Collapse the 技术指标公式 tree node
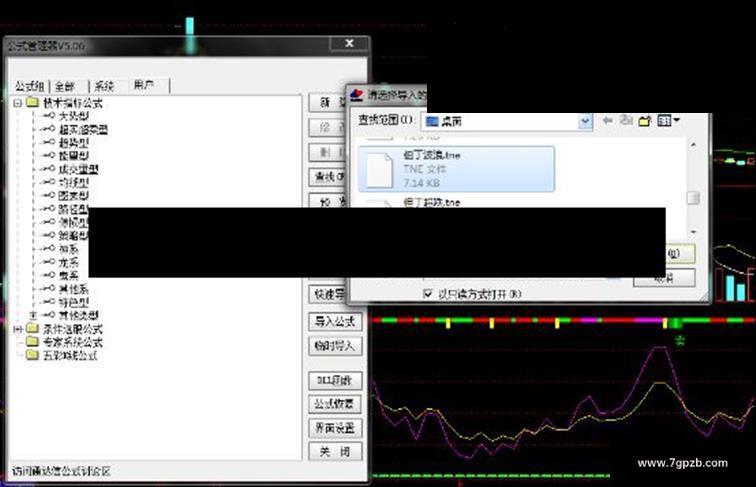Viewport: 756px width, 487px height. [x=18, y=103]
